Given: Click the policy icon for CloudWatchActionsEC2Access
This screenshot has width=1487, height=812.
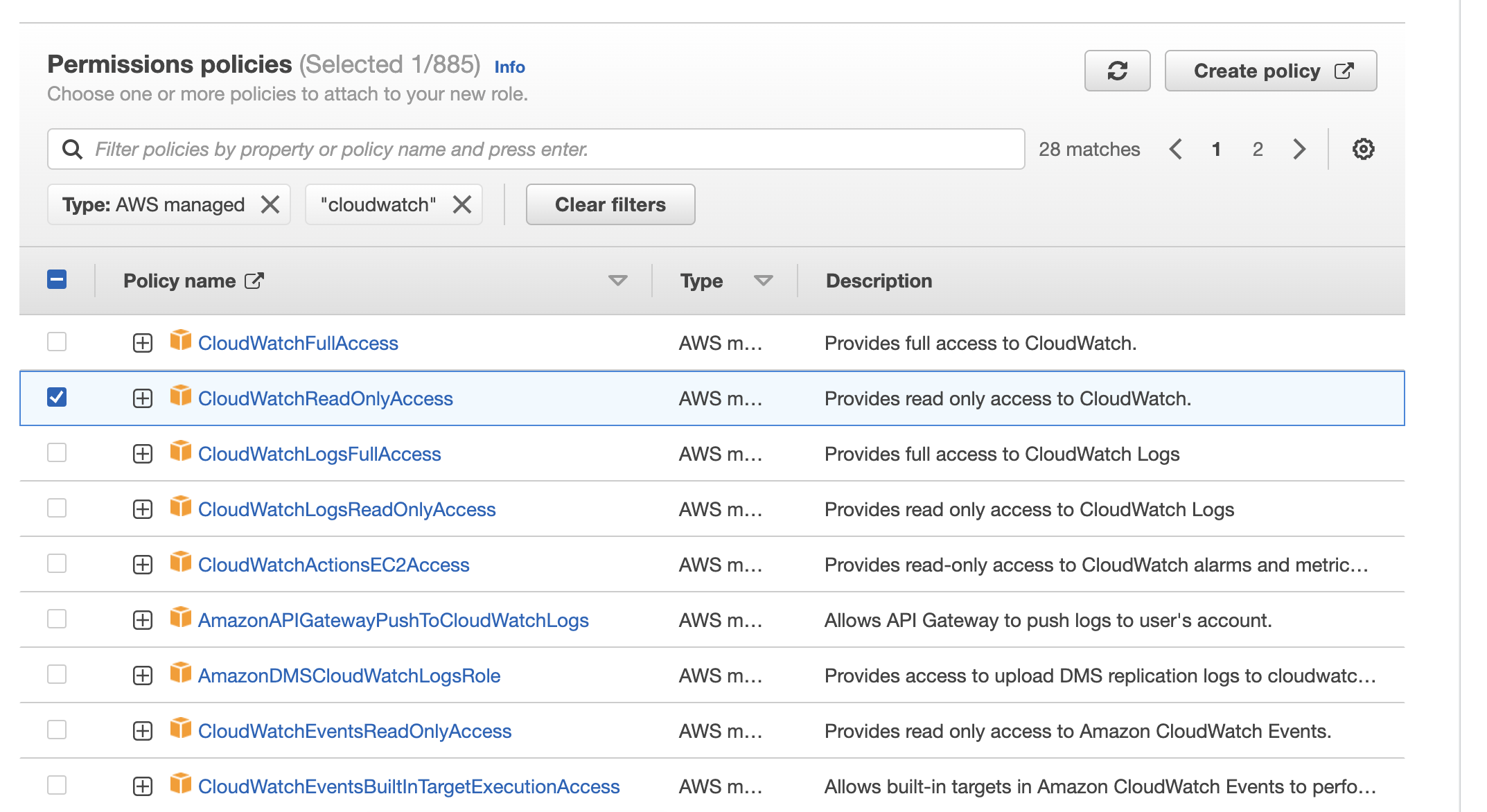Looking at the screenshot, I should click(181, 562).
